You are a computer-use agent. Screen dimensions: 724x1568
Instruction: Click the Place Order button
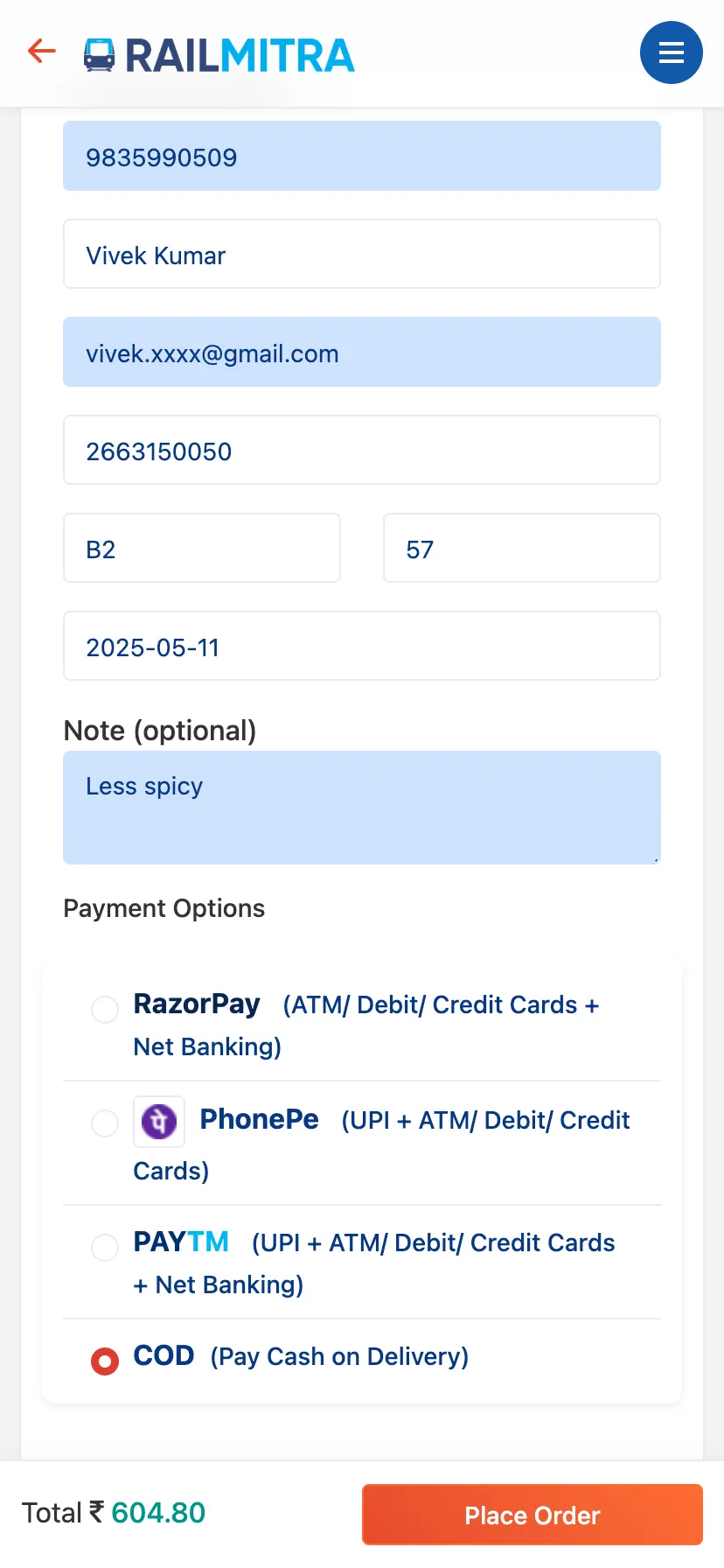[x=533, y=1515]
